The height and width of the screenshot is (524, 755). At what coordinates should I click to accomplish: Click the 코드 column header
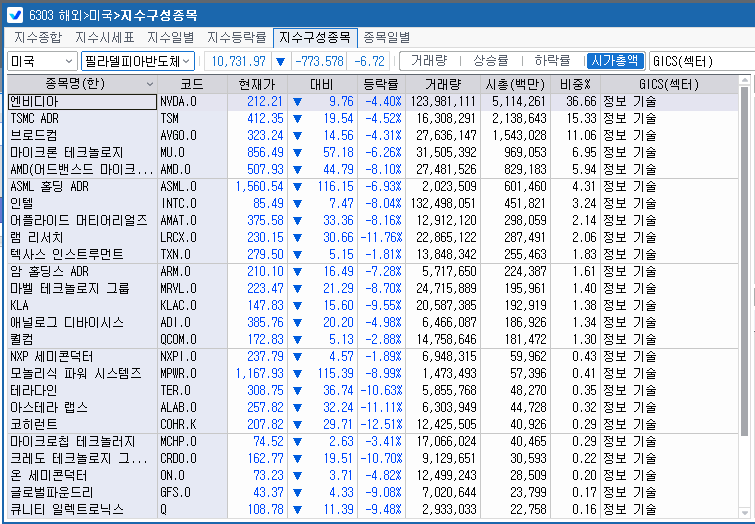click(x=192, y=85)
